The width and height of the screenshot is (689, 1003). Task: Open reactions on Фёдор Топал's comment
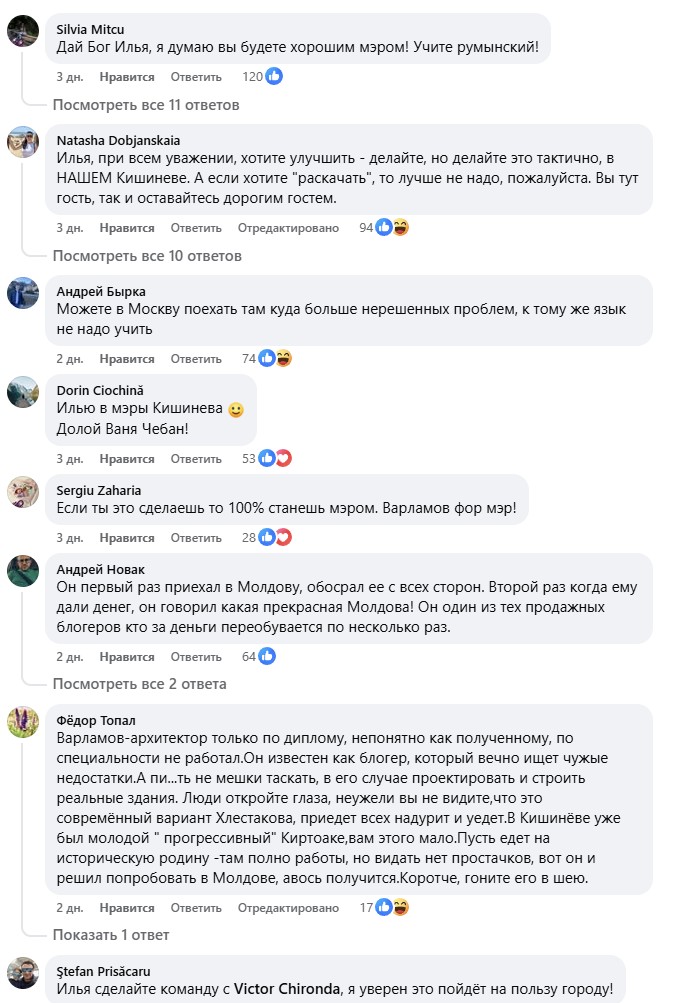point(393,907)
